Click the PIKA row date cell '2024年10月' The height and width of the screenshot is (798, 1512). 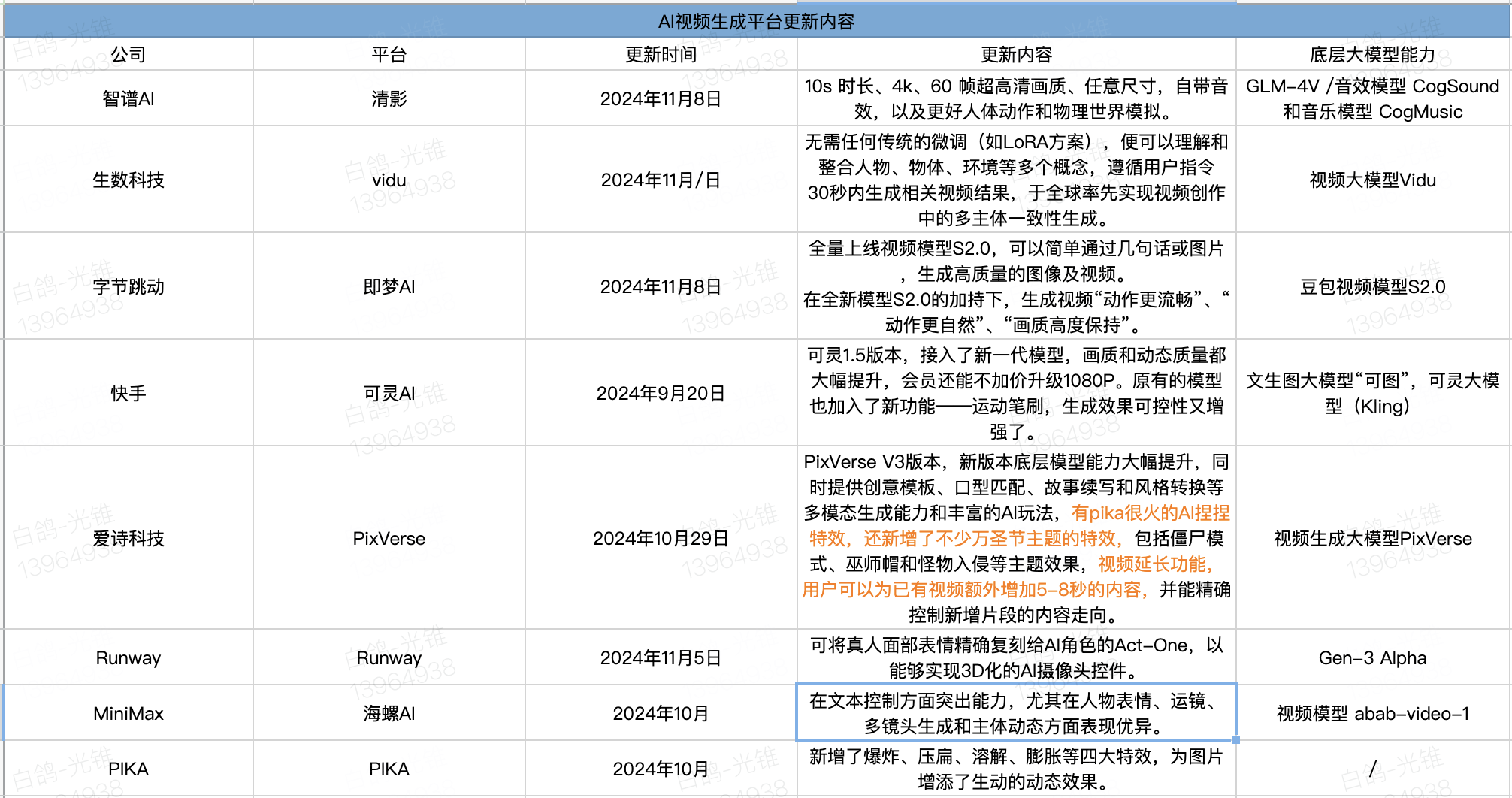point(661,769)
